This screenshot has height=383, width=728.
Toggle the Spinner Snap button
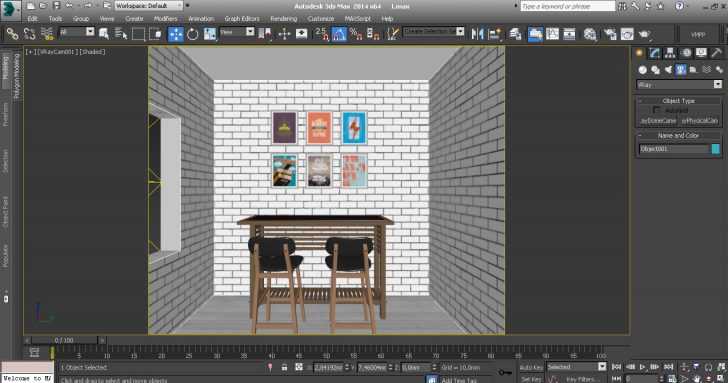373,33
